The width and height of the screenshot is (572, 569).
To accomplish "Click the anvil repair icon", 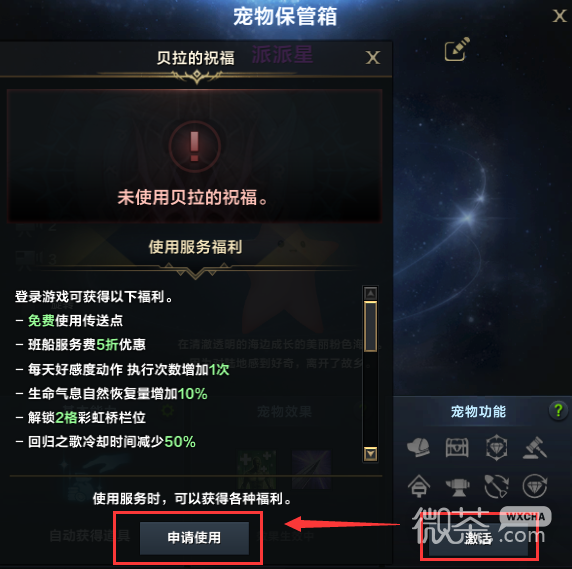I will [457, 487].
